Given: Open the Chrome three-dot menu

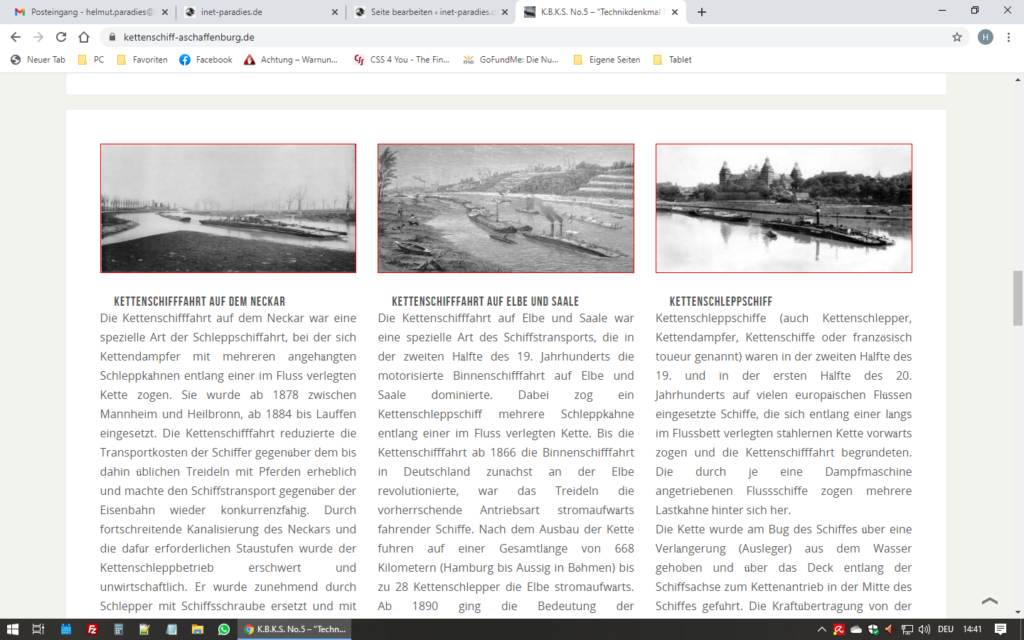Looking at the screenshot, I should [1009, 37].
